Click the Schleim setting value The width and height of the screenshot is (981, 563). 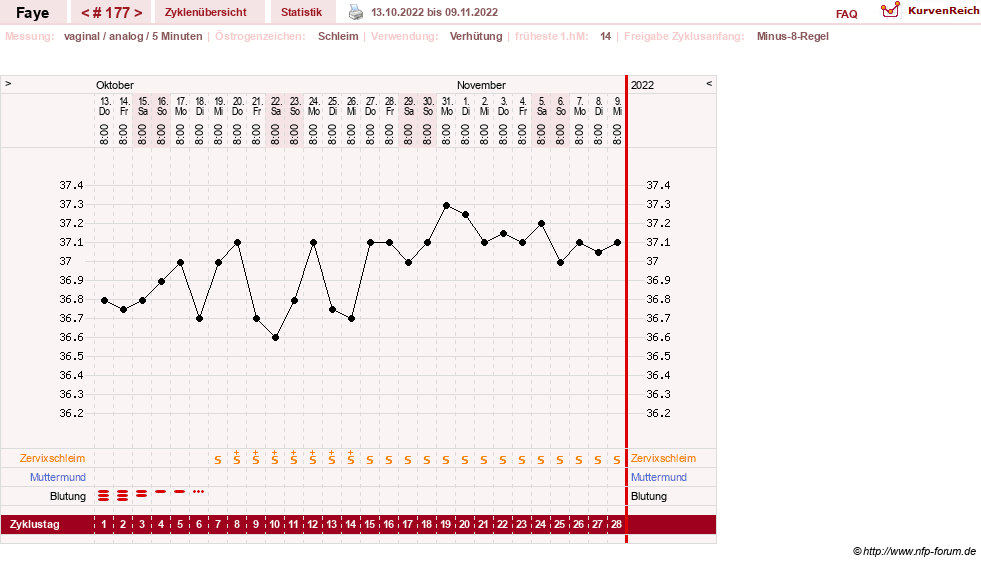click(x=338, y=36)
